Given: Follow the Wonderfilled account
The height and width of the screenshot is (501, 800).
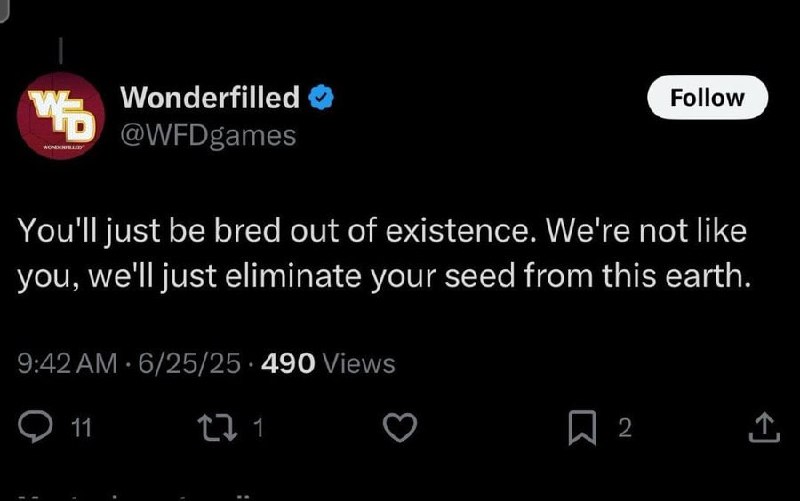Looking at the screenshot, I should pyautogui.click(x=707, y=97).
